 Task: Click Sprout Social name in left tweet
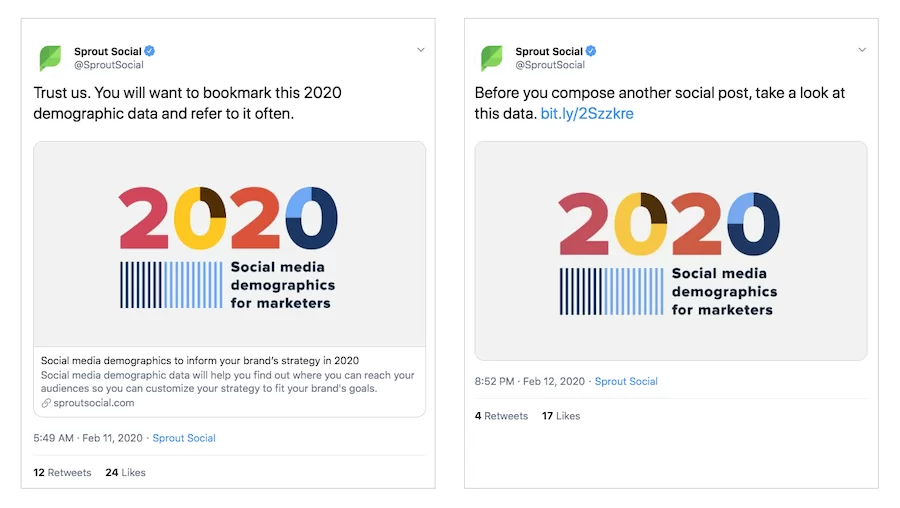[107, 51]
